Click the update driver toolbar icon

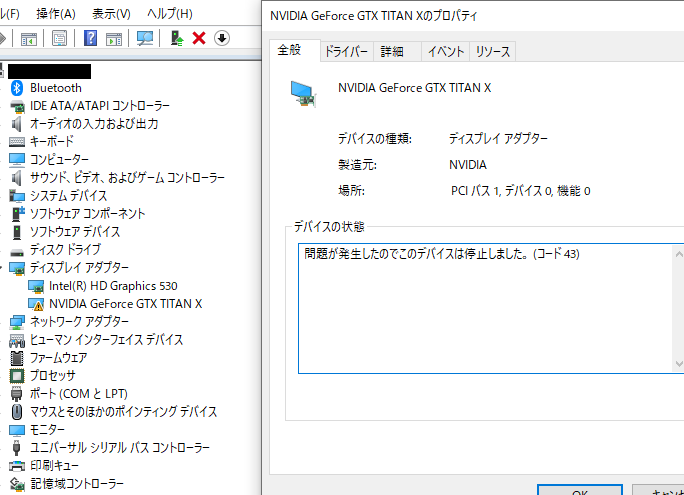pyautogui.click(x=177, y=38)
